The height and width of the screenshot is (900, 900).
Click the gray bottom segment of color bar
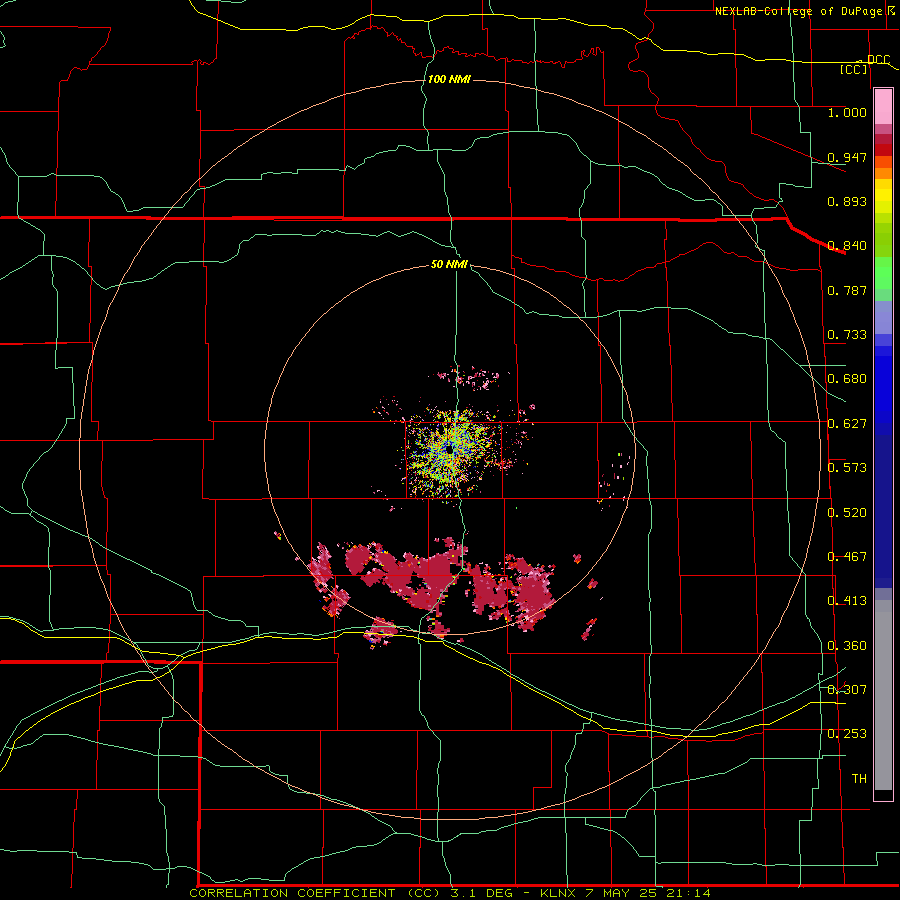click(x=883, y=695)
